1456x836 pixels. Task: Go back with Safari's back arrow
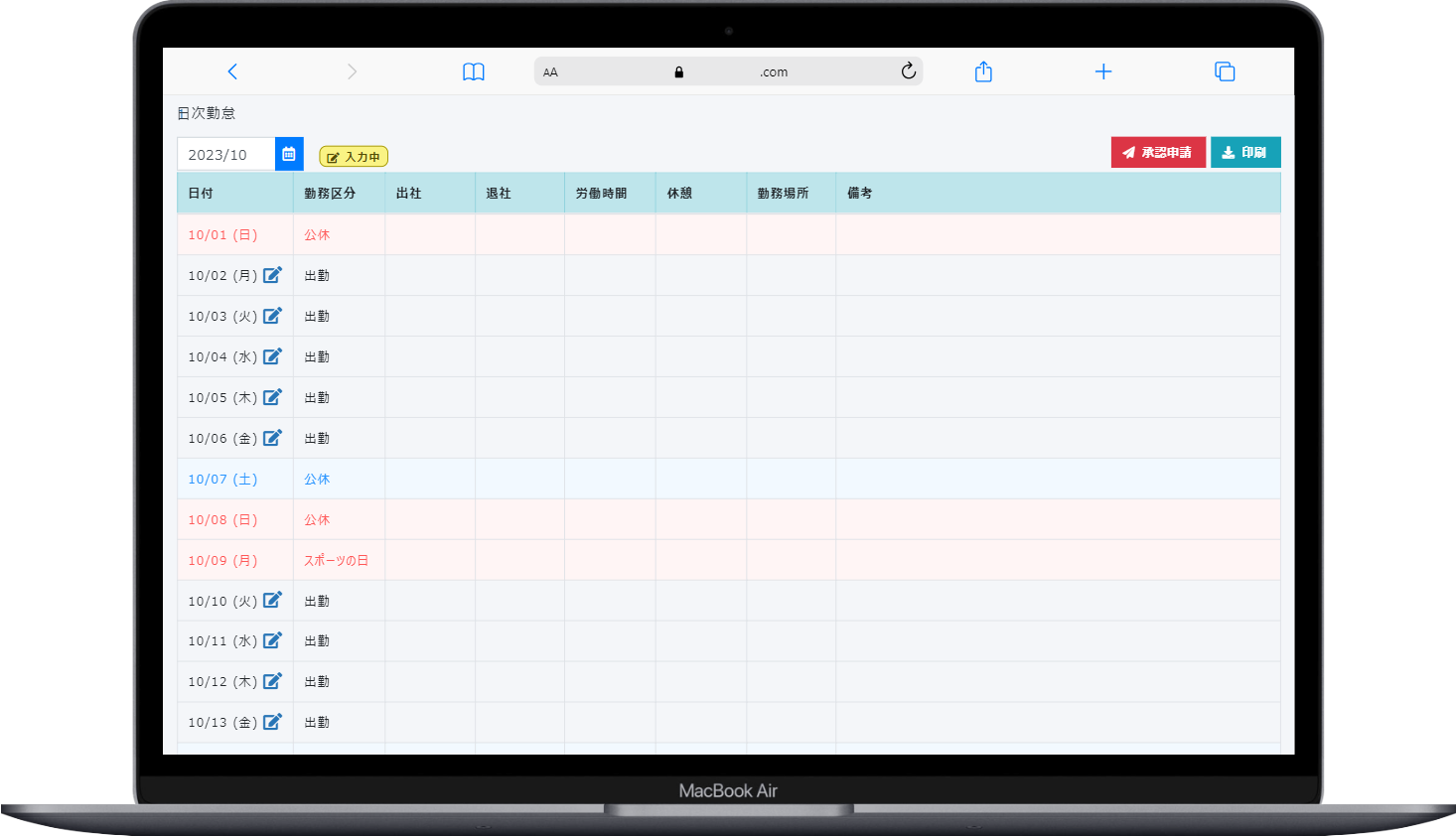(232, 71)
